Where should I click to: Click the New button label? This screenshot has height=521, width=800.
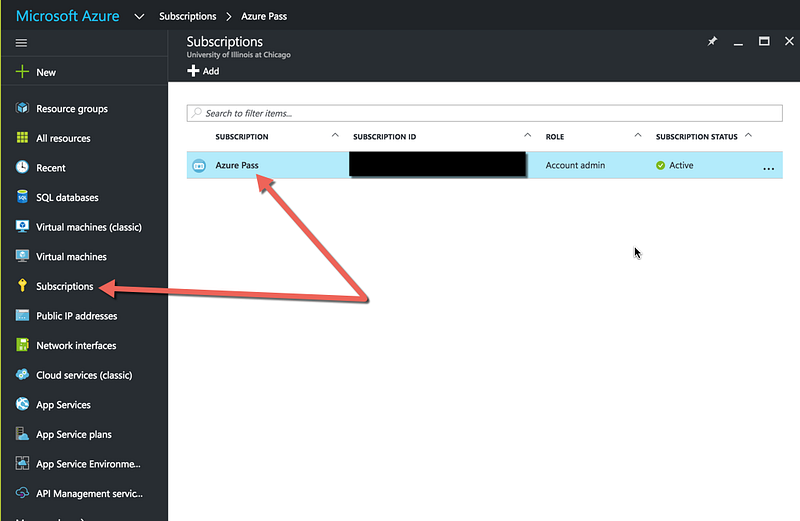[x=46, y=72]
